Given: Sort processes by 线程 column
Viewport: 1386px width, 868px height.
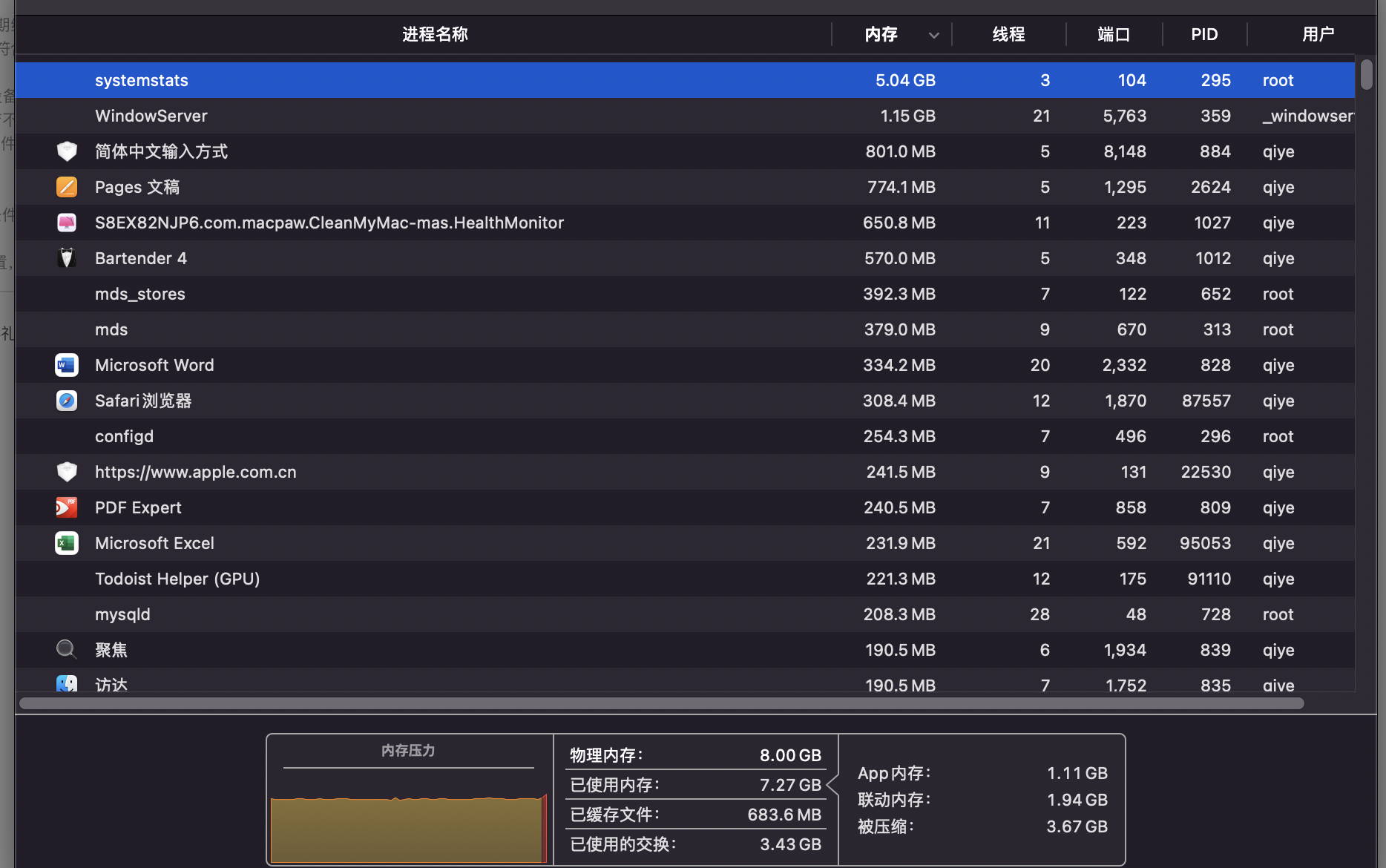Looking at the screenshot, I should pos(1009,34).
